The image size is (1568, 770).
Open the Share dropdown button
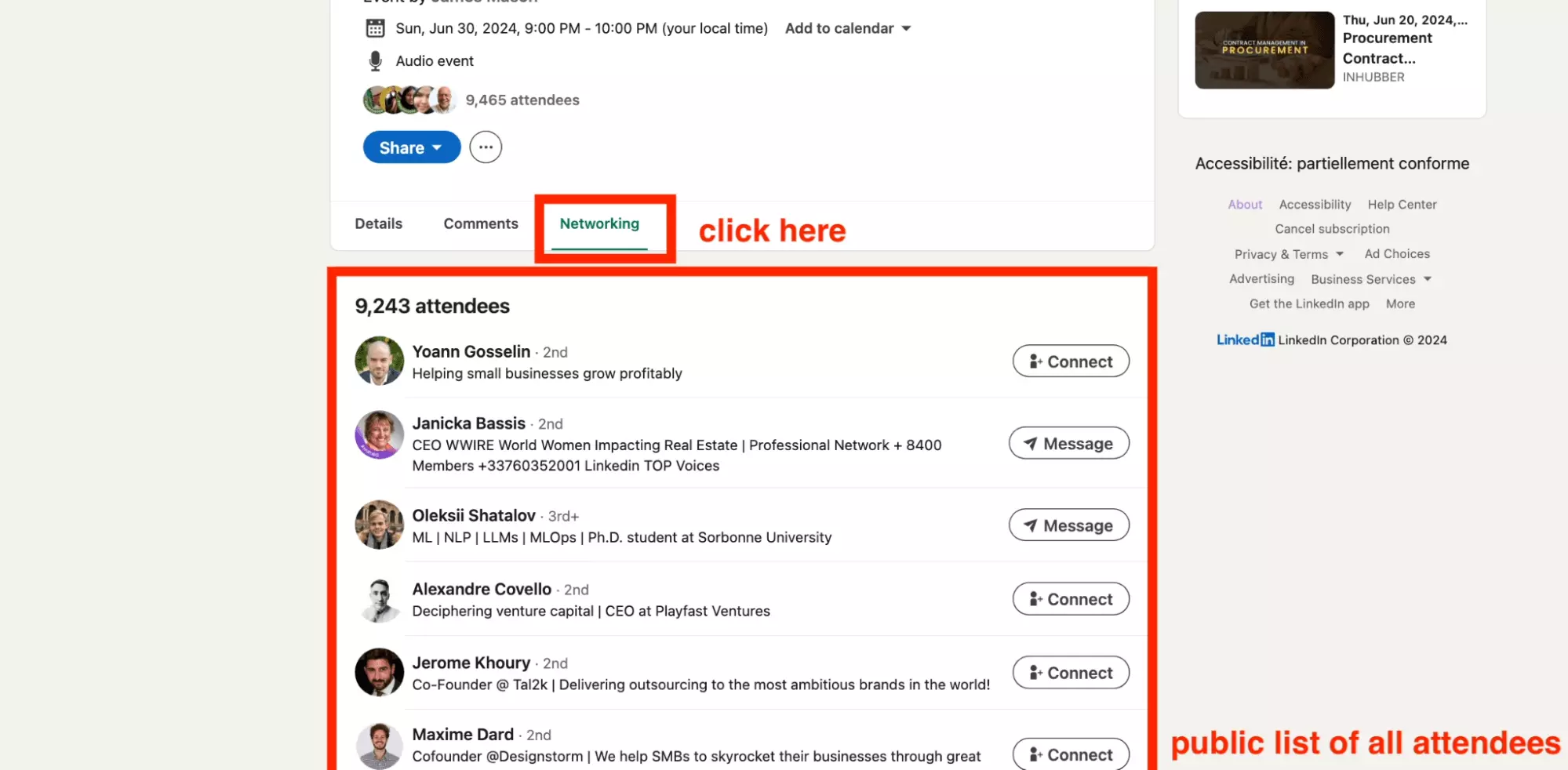(x=411, y=147)
